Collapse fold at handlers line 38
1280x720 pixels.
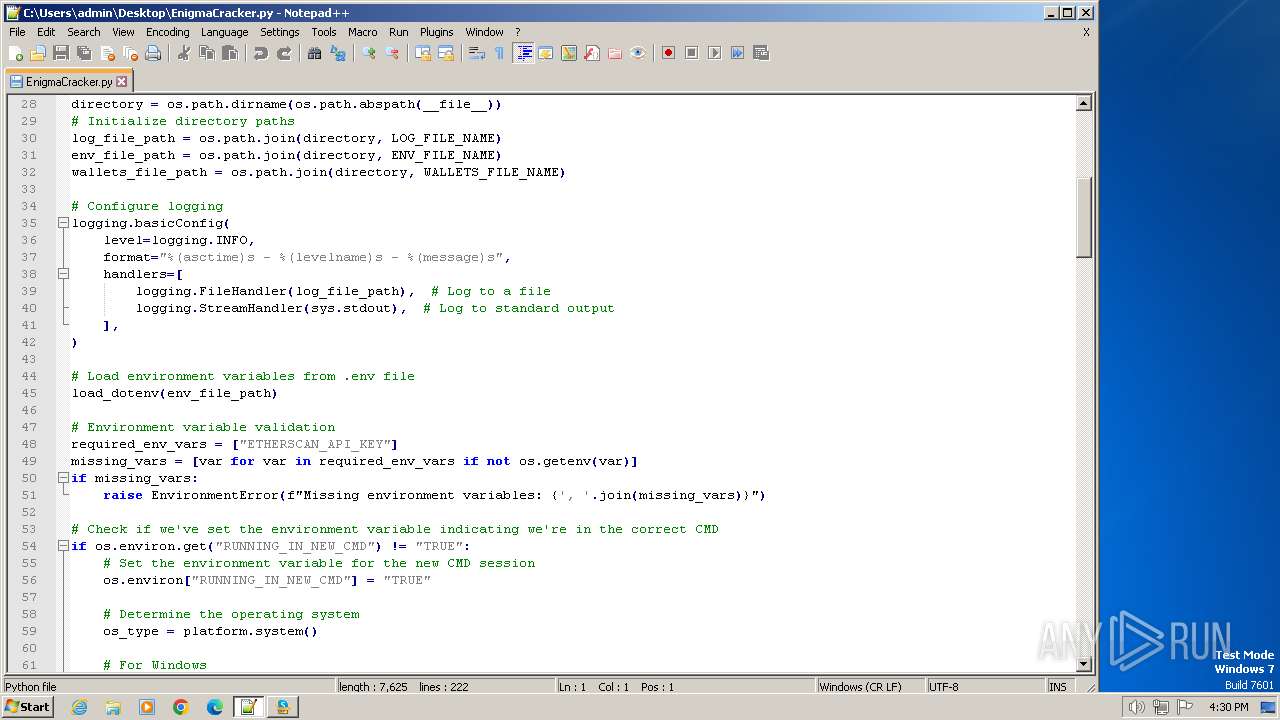point(63,274)
